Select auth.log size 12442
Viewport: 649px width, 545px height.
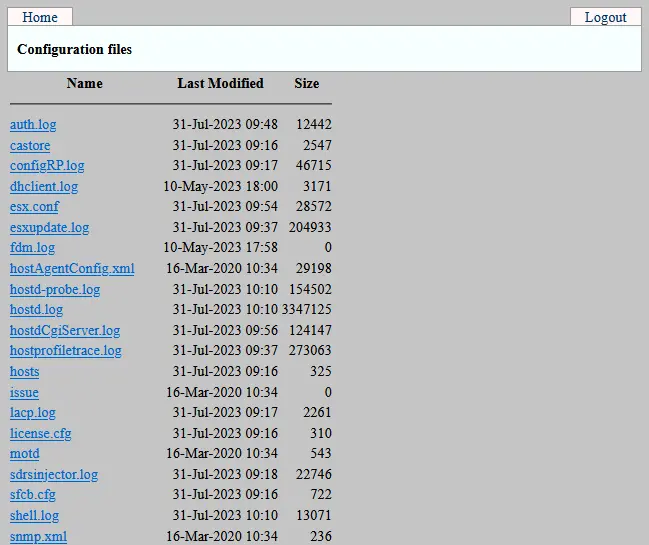coord(314,124)
